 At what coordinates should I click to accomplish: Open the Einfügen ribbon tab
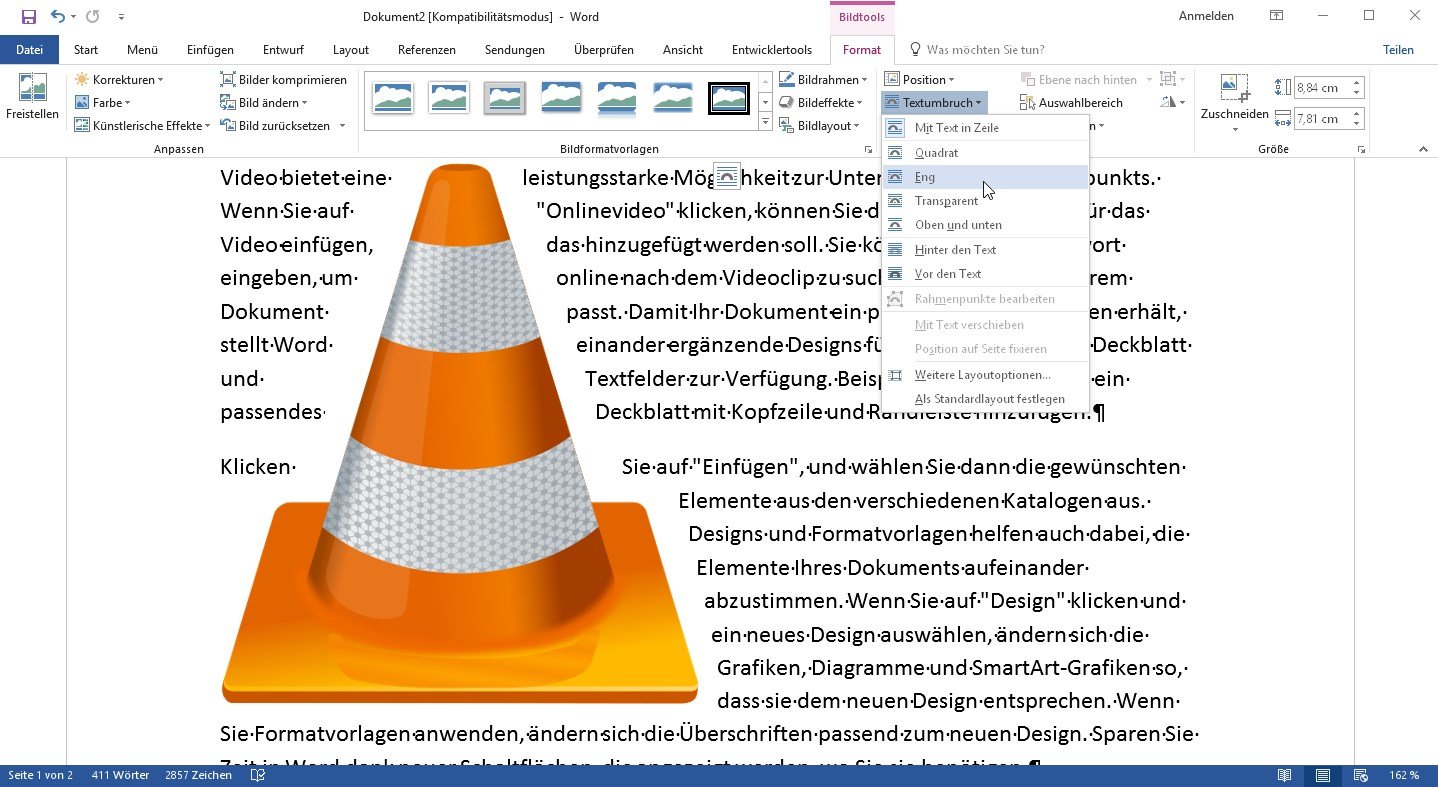coord(210,50)
